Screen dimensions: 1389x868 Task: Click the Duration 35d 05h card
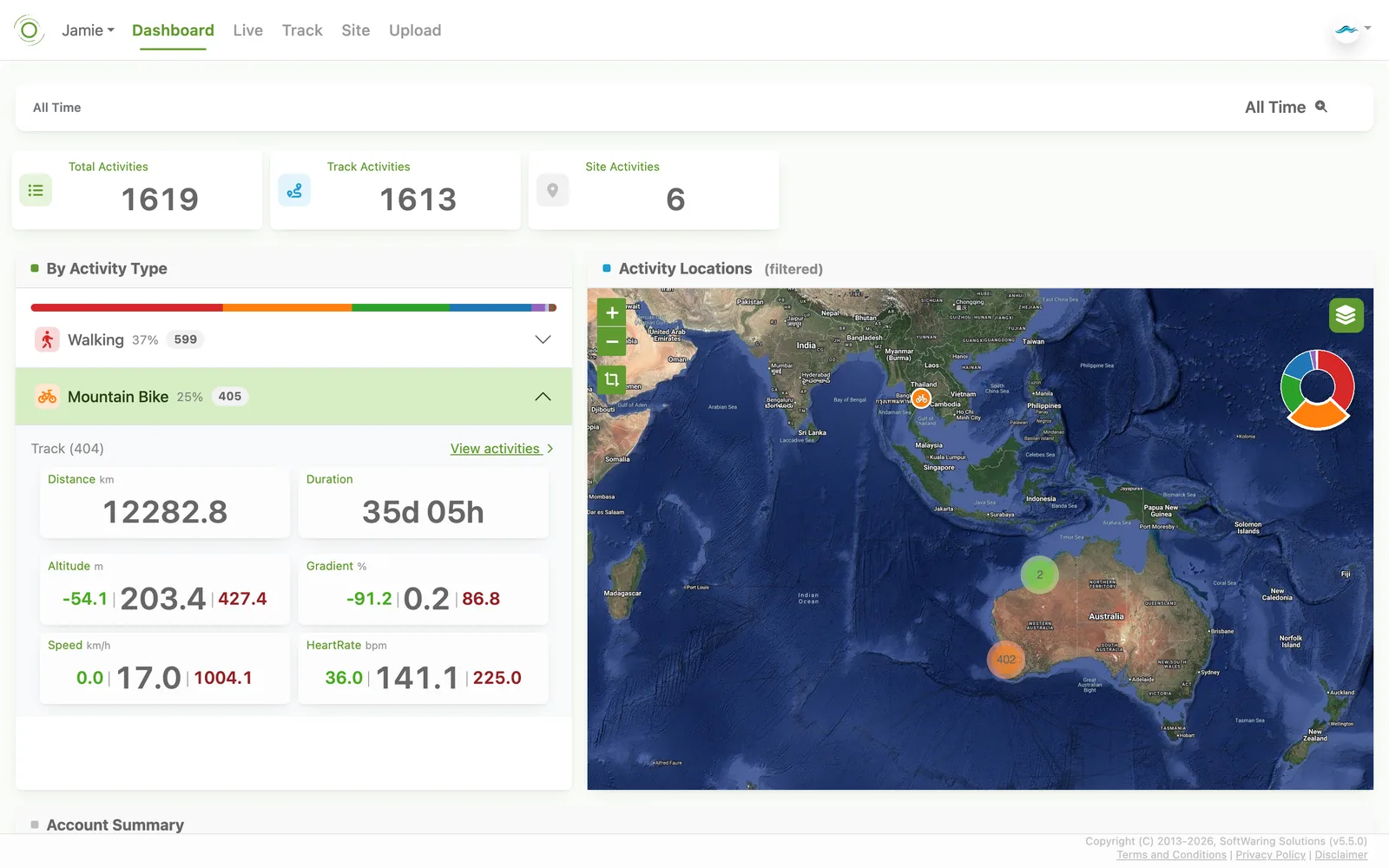click(423, 503)
